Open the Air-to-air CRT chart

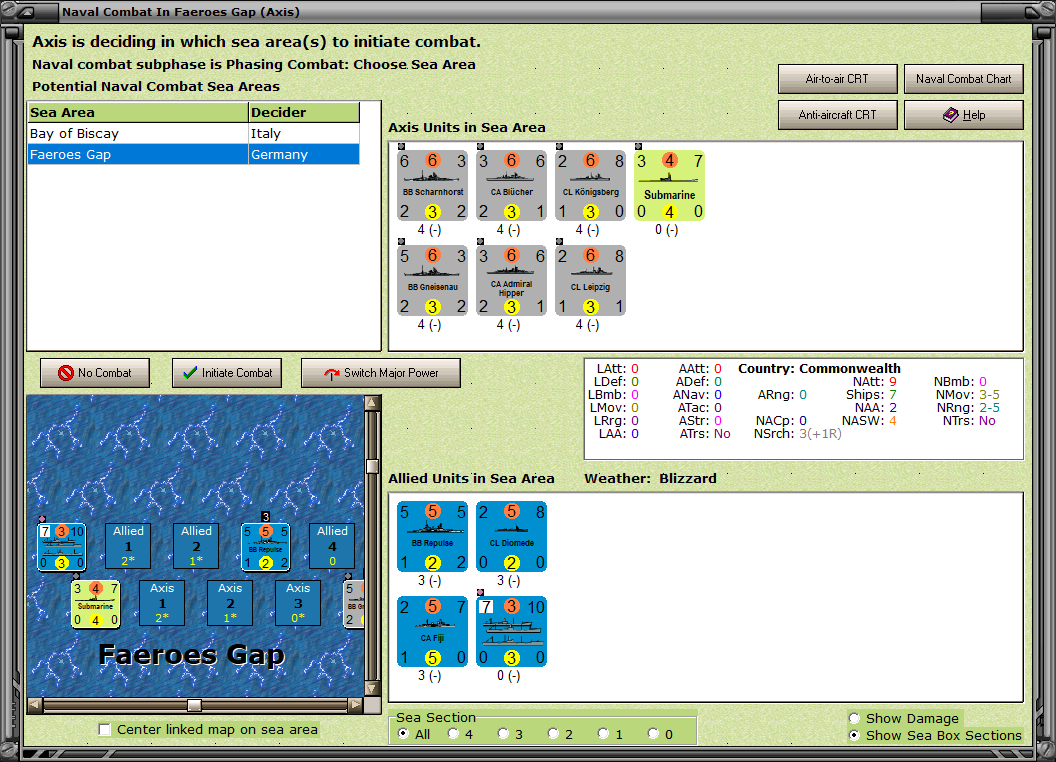838,79
